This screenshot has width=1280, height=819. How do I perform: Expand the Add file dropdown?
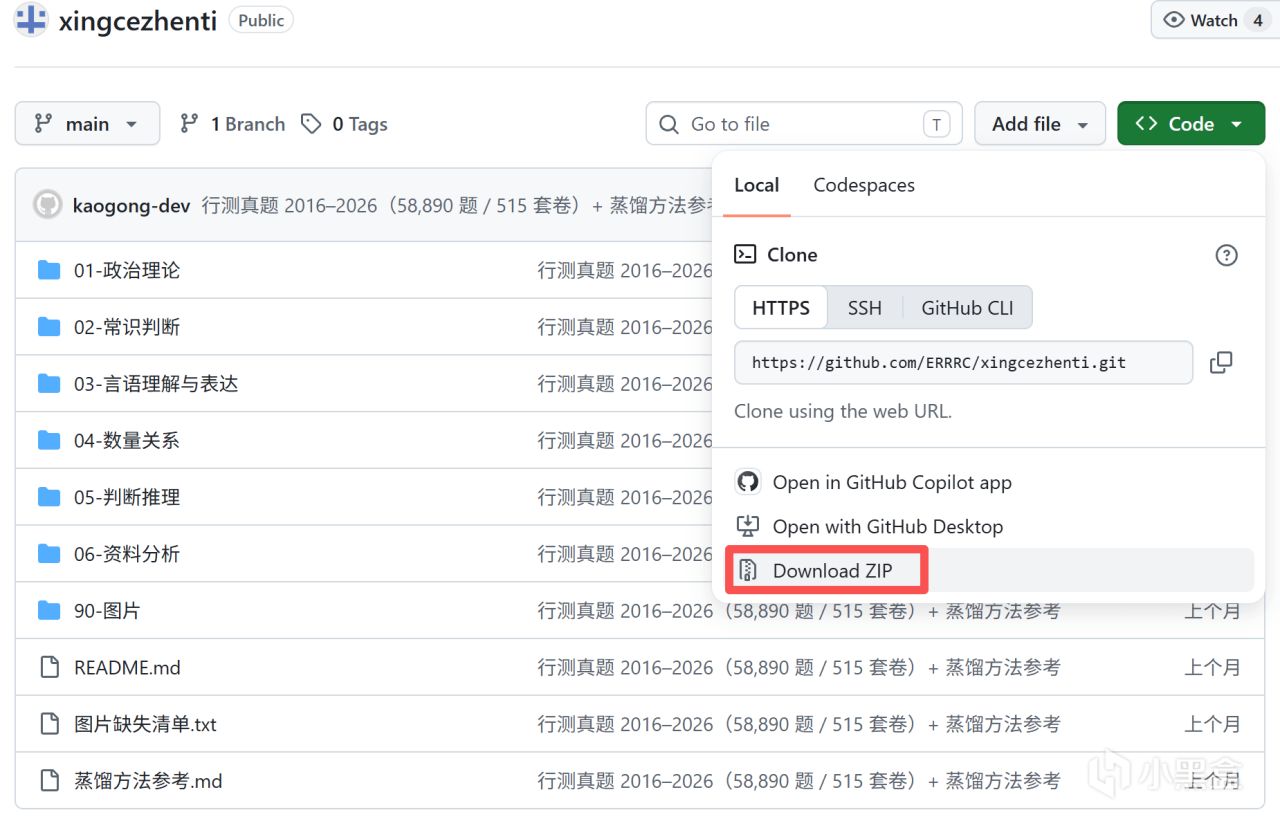click(1040, 124)
